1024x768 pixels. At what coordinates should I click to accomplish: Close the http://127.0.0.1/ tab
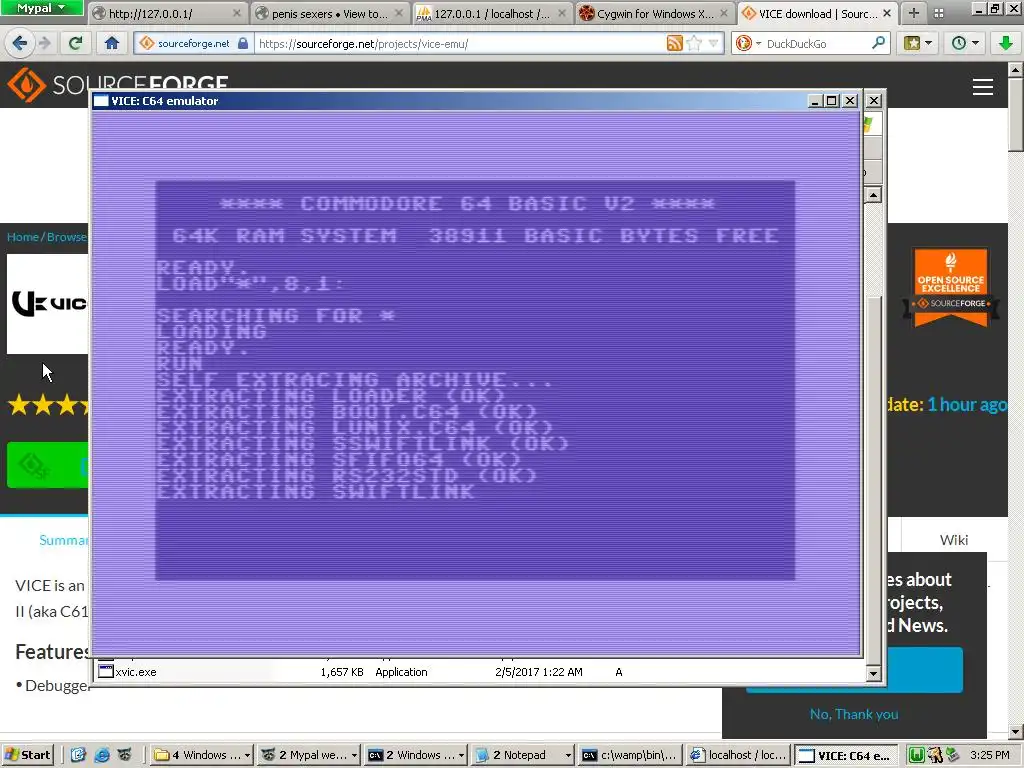[x=236, y=13]
